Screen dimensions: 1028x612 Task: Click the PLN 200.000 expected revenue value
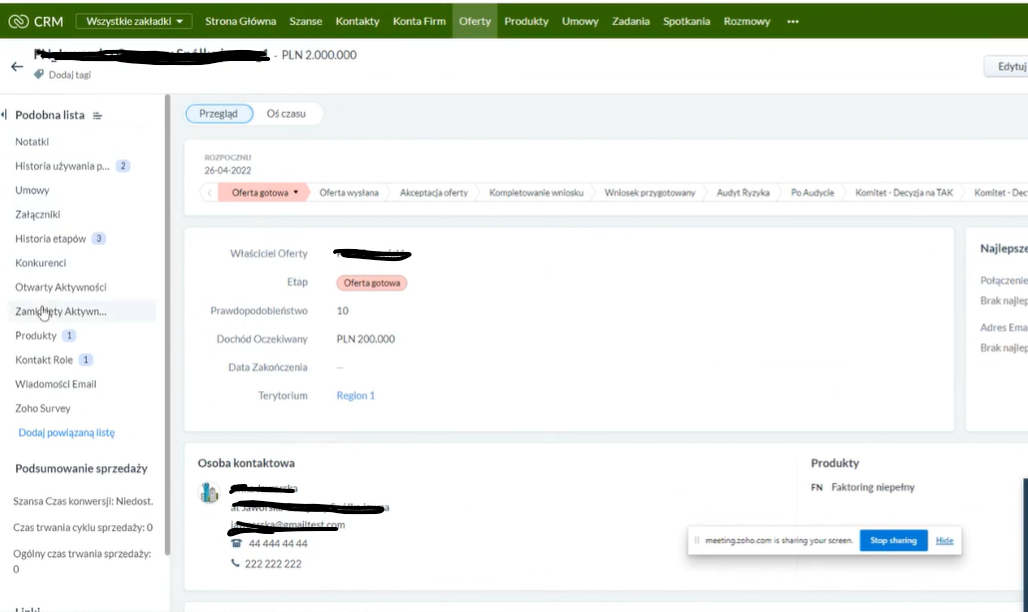[366, 339]
